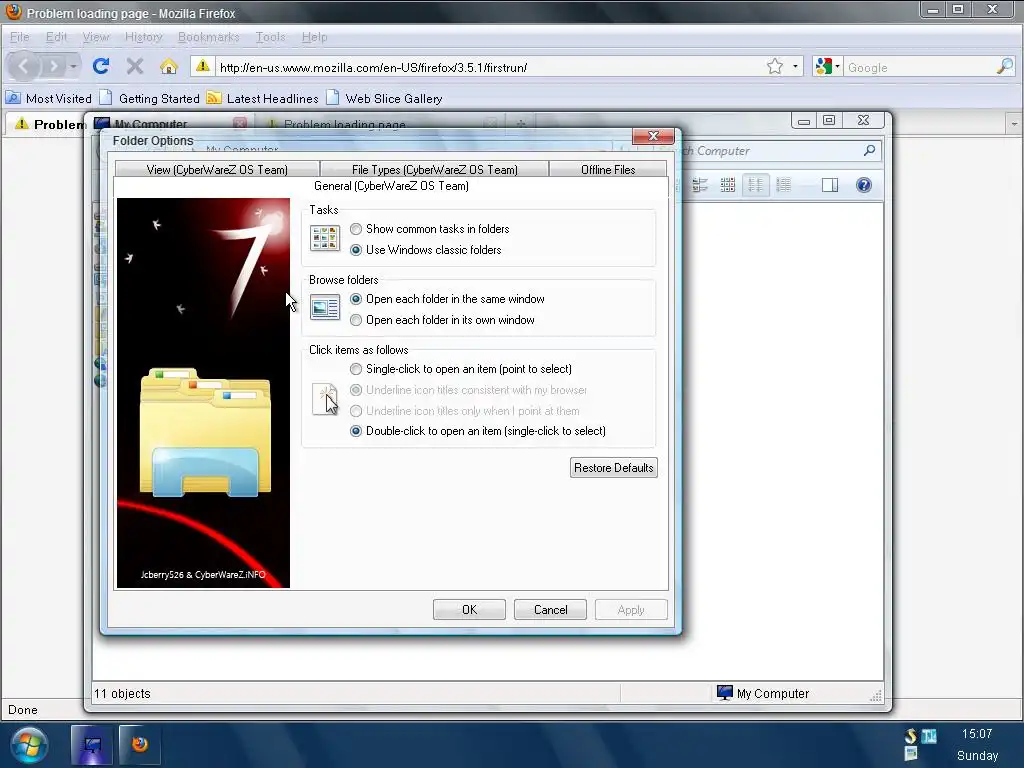The width and height of the screenshot is (1024, 768).
Task: Go forward with Firefox forward arrow
Action: pyautogui.click(x=54, y=66)
